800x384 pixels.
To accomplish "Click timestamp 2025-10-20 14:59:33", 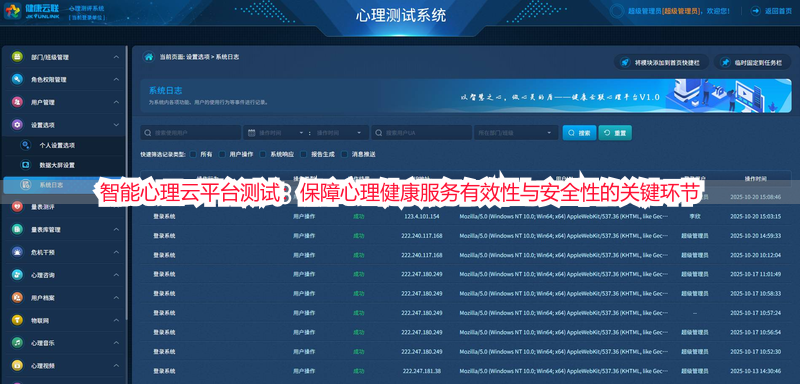I will point(755,236).
